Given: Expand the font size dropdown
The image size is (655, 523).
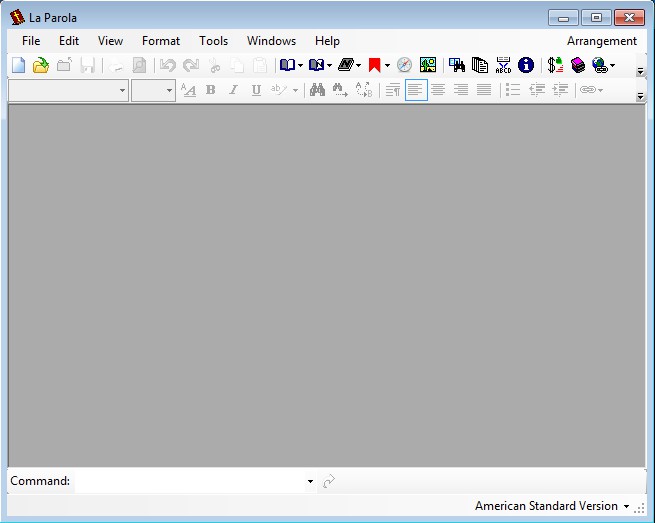Looking at the screenshot, I should [x=169, y=90].
